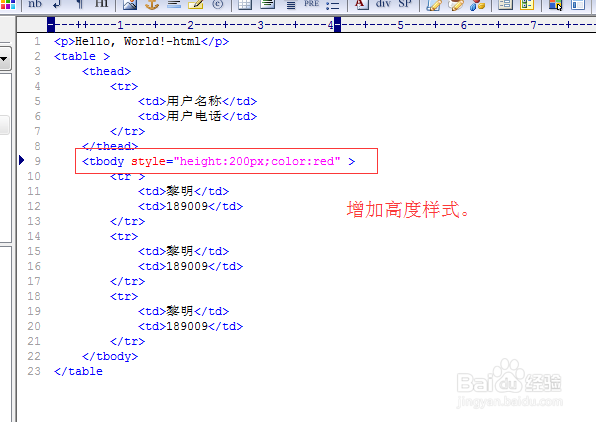This screenshot has height=422, width=596.
Task: Insert a special character with the copyright icon
Action: 218,4
